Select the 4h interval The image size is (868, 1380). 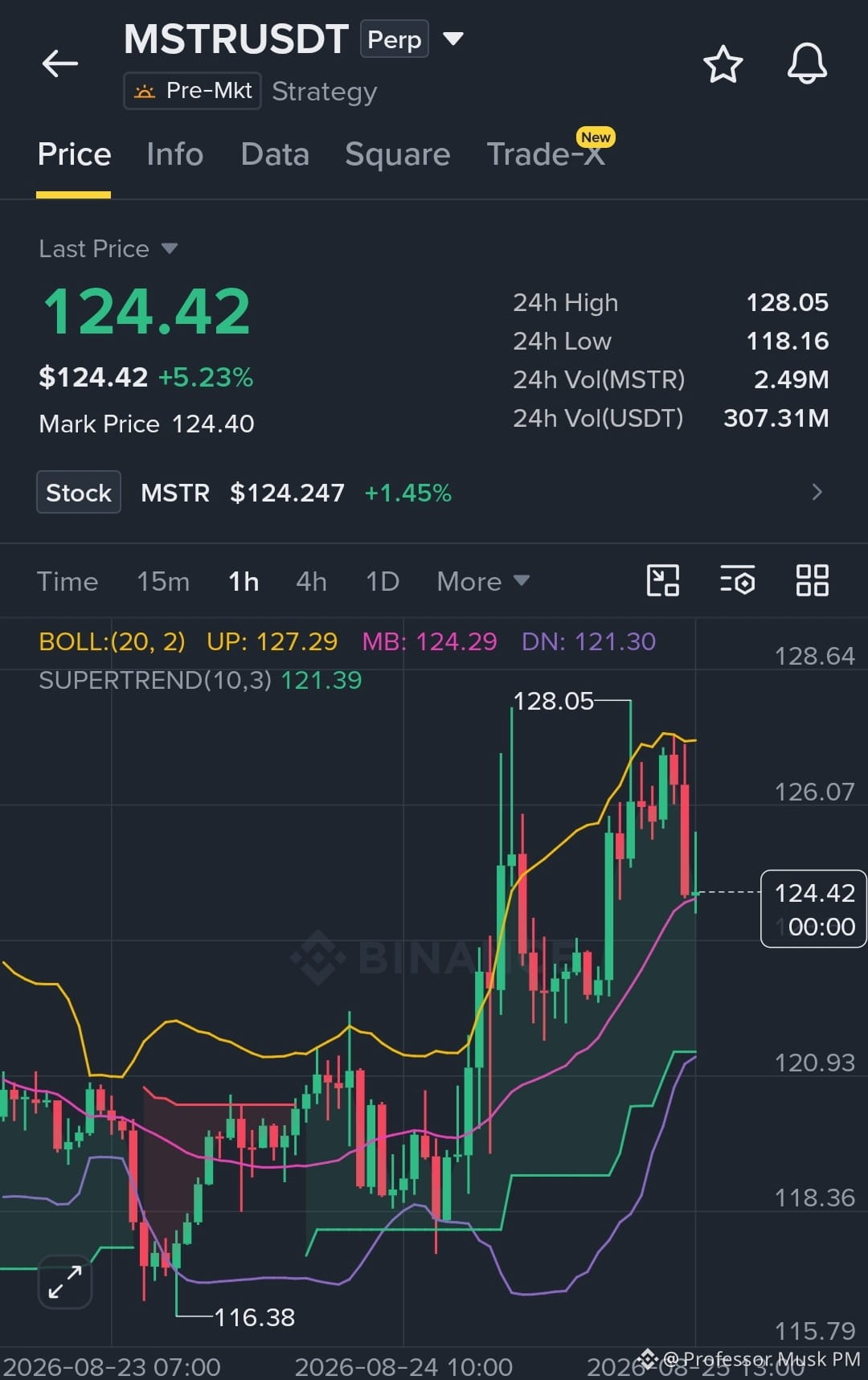point(312,581)
